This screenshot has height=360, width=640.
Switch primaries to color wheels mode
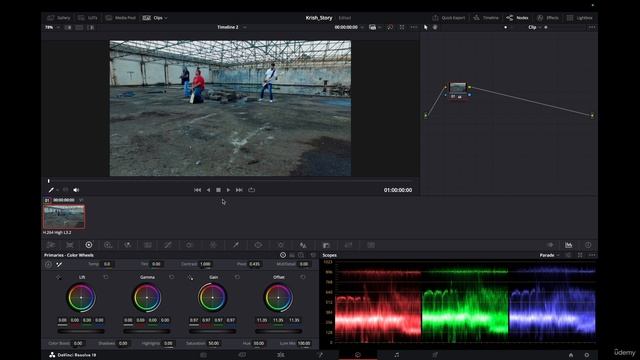[283, 255]
